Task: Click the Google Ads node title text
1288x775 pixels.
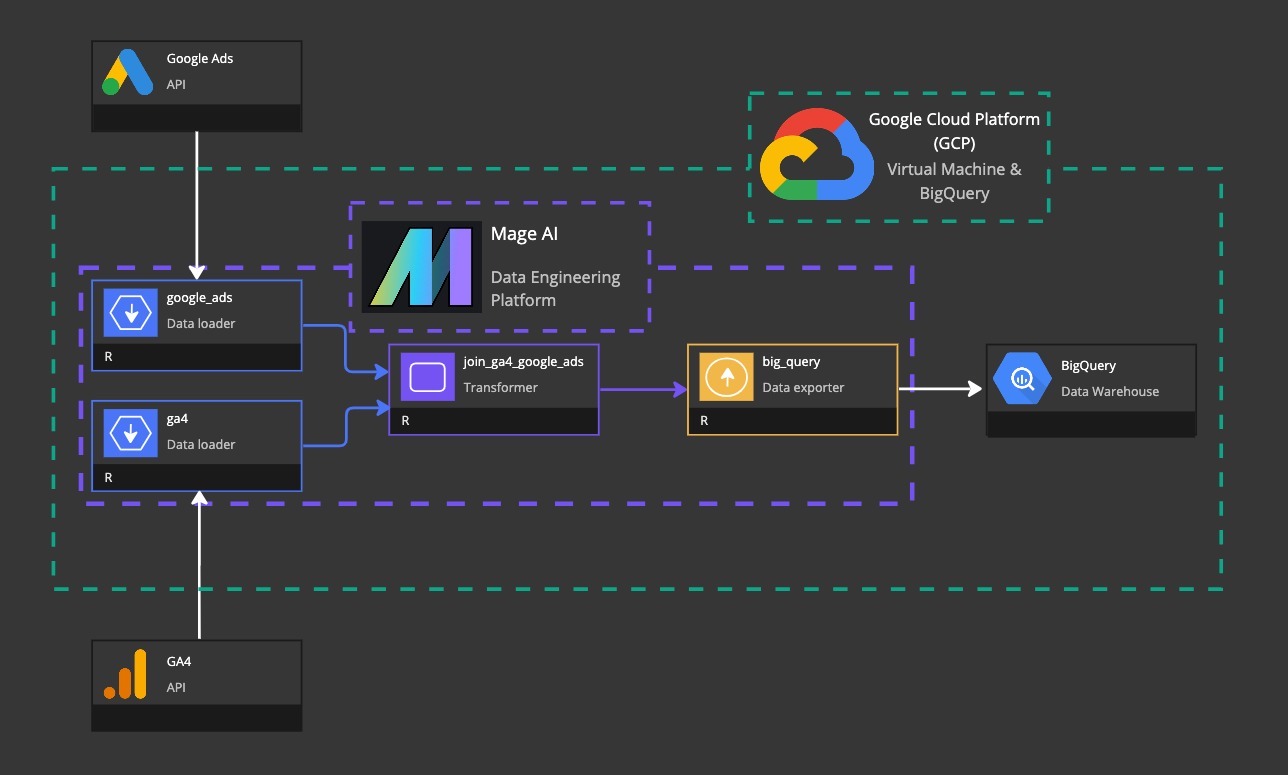Action: pos(200,59)
